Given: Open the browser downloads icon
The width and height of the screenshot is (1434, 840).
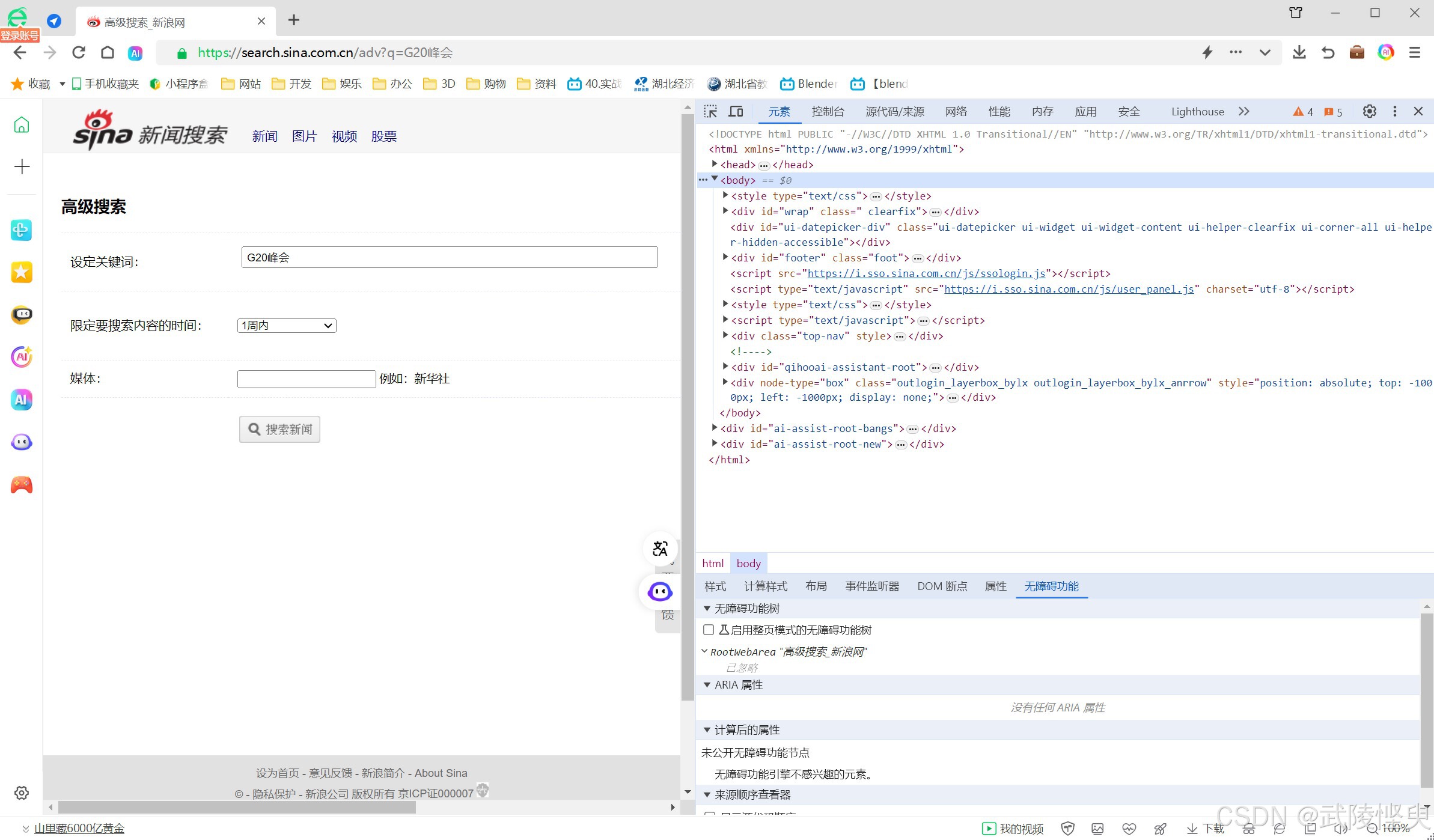Looking at the screenshot, I should tap(1299, 53).
